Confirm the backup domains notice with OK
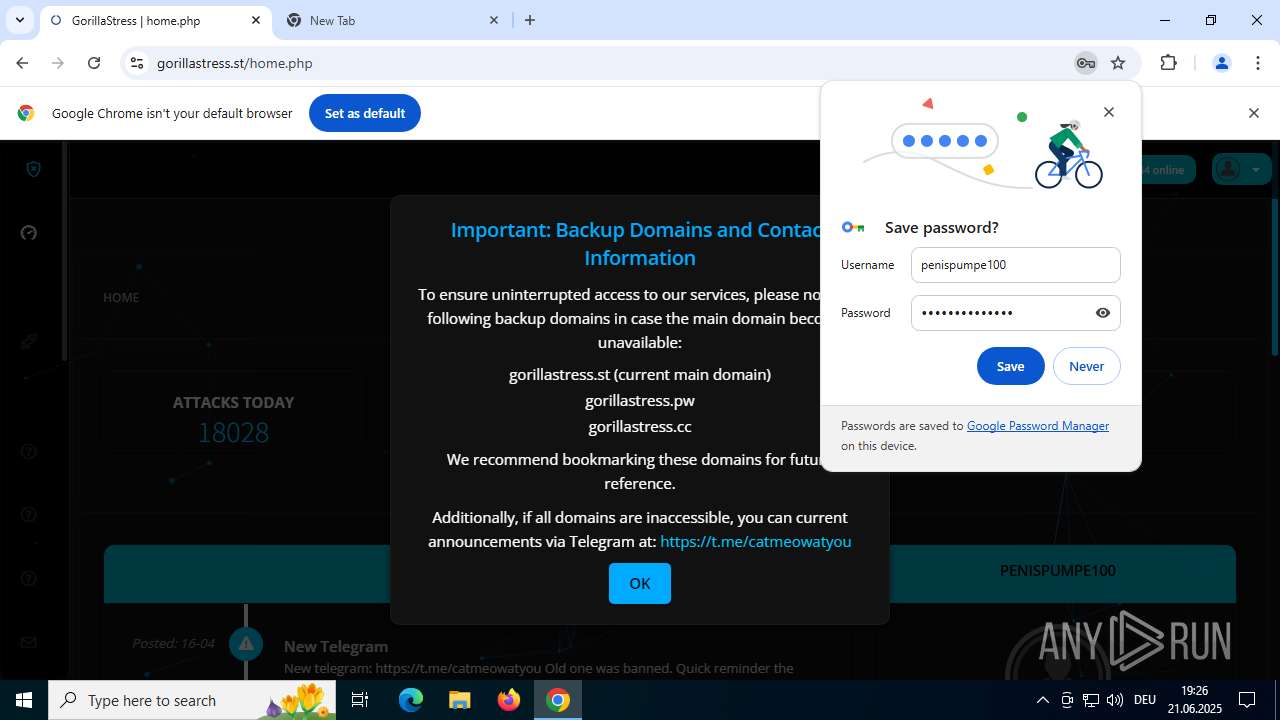This screenshot has height=720, width=1280. point(640,583)
